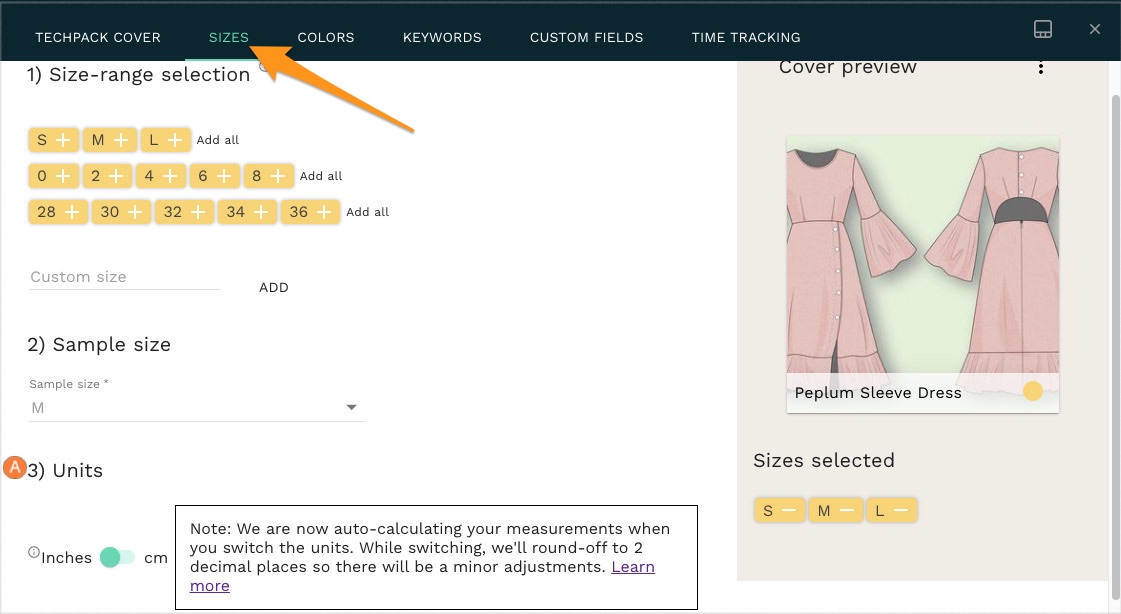Switch to the Colors tab
The height and width of the screenshot is (614, 1121).
pyautogui.click(x=326, y=37)
